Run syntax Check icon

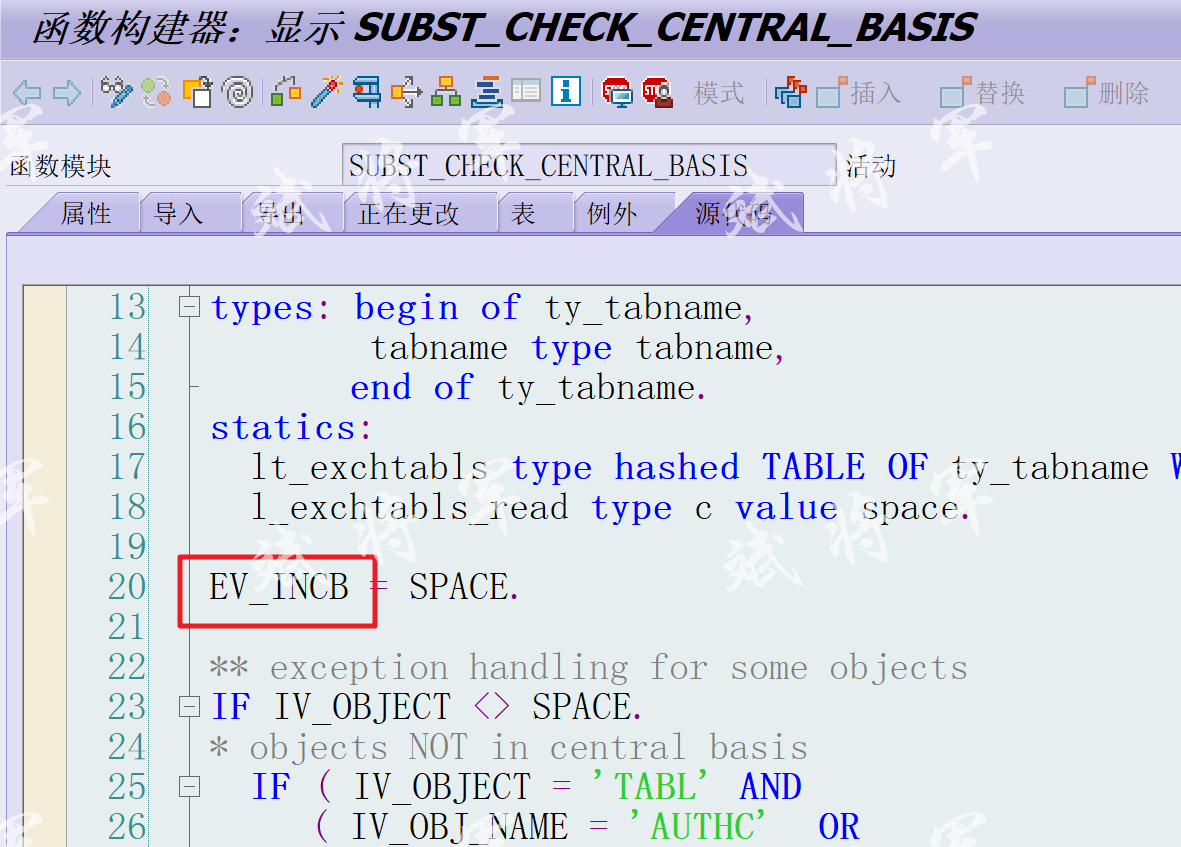pos(286,93)
